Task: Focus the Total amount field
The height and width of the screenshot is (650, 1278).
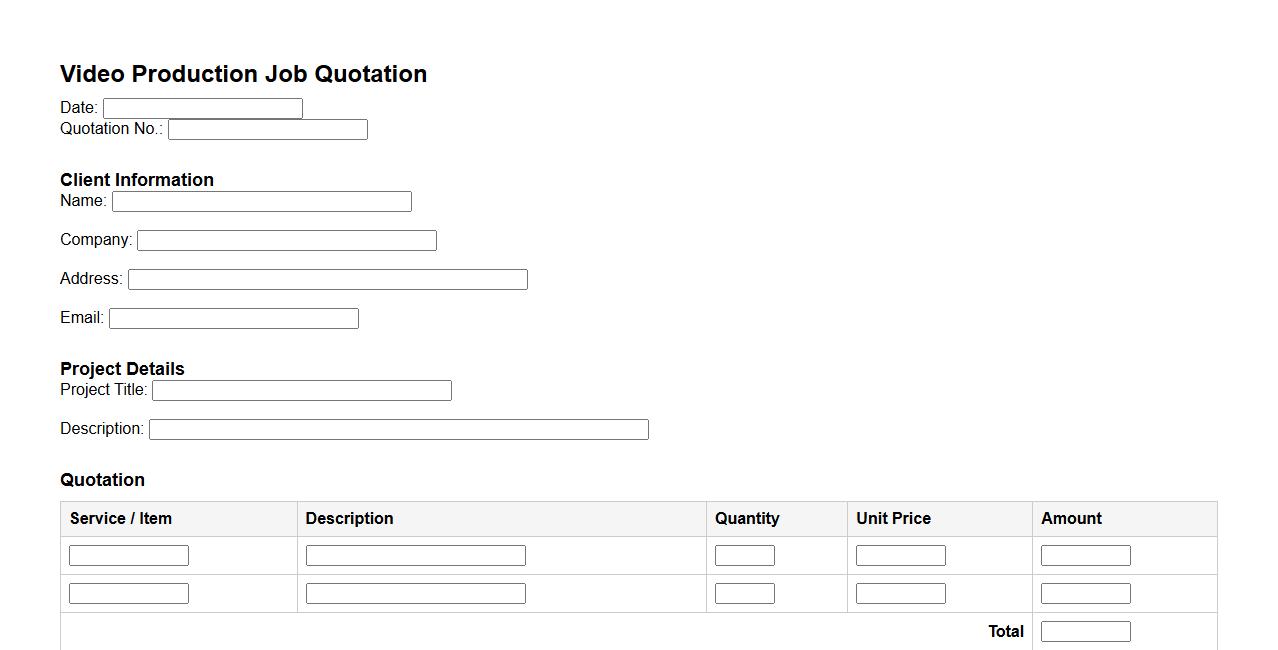Action: click(1085, 631)
